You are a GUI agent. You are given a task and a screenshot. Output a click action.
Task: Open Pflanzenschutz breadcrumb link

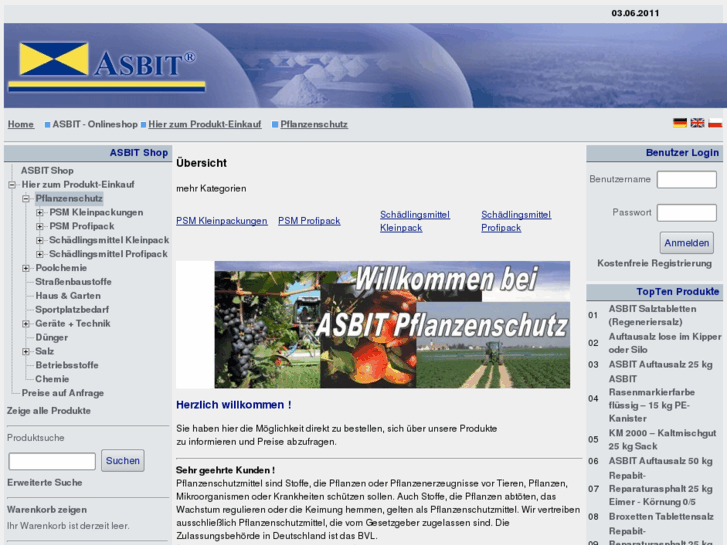click(x=314, y=124)
